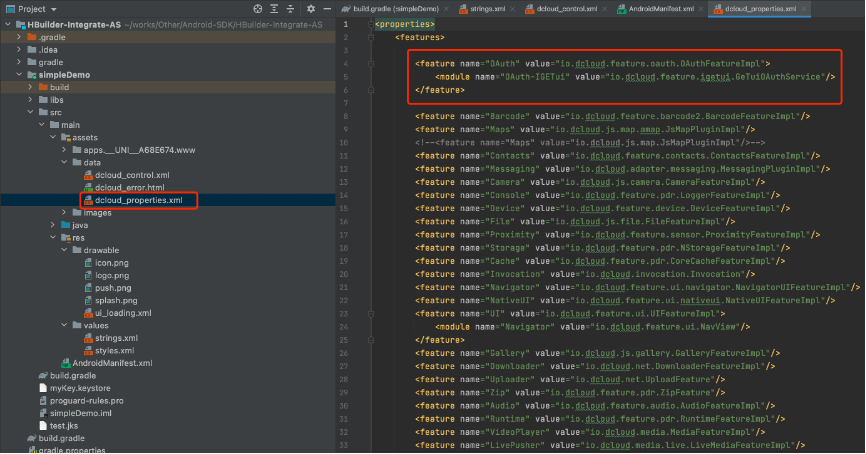Screen dimensions: 866x454
Task: Click the ui_loading.xml file icon
Action: (x=88, y=313)
